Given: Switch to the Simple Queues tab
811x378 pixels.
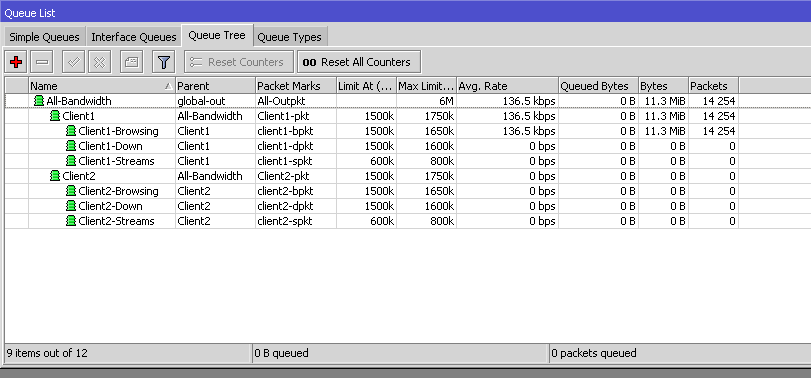Looking at the screenshot, I should pyautogui.click(x=44, y=37).
